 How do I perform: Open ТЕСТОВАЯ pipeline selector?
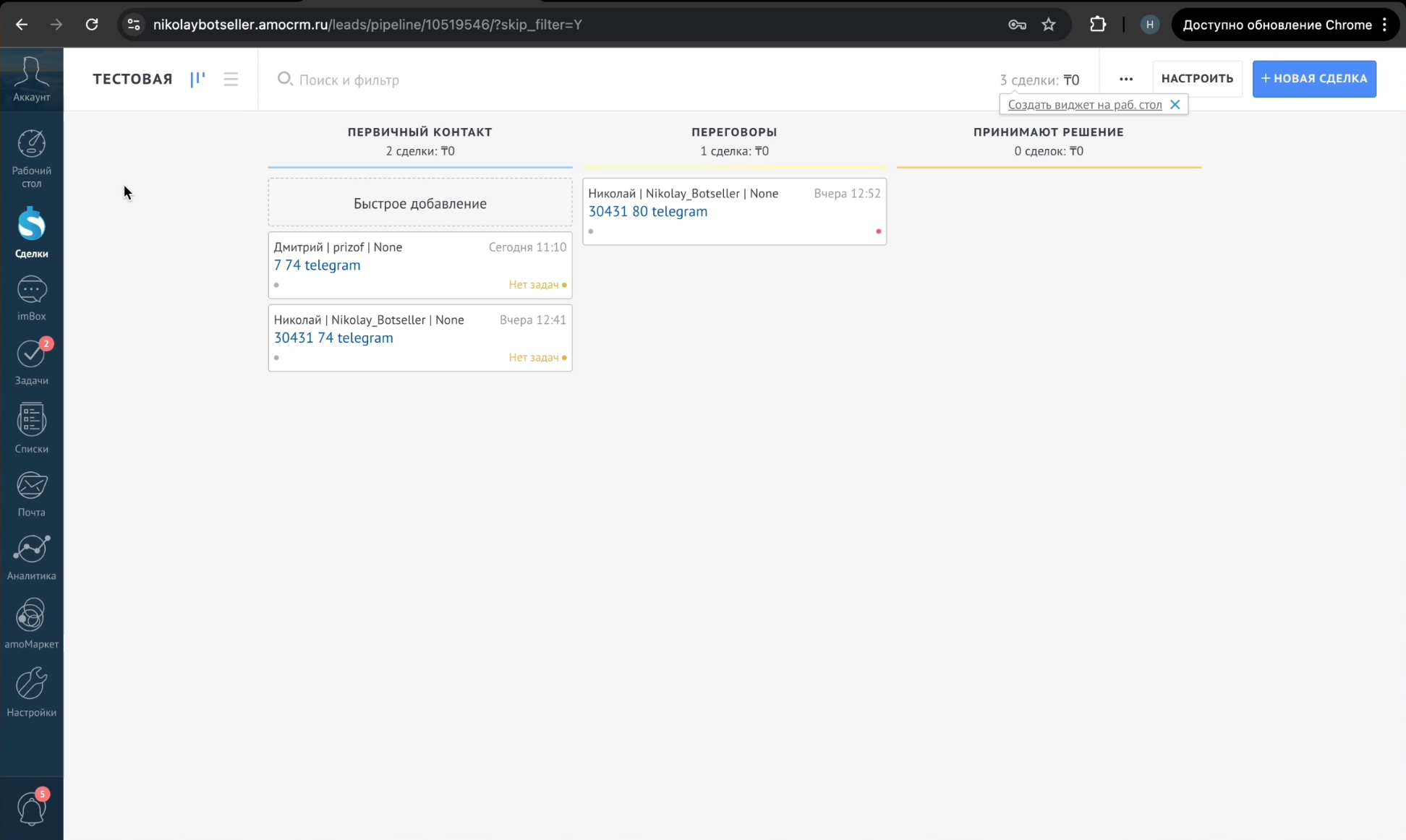(x=132, y=79)
